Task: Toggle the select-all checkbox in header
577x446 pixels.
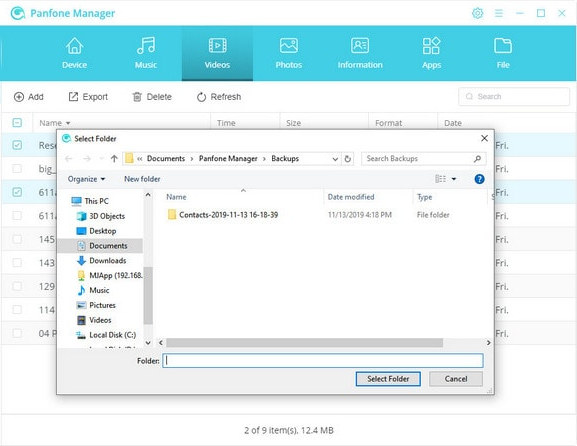Action: 17,123
